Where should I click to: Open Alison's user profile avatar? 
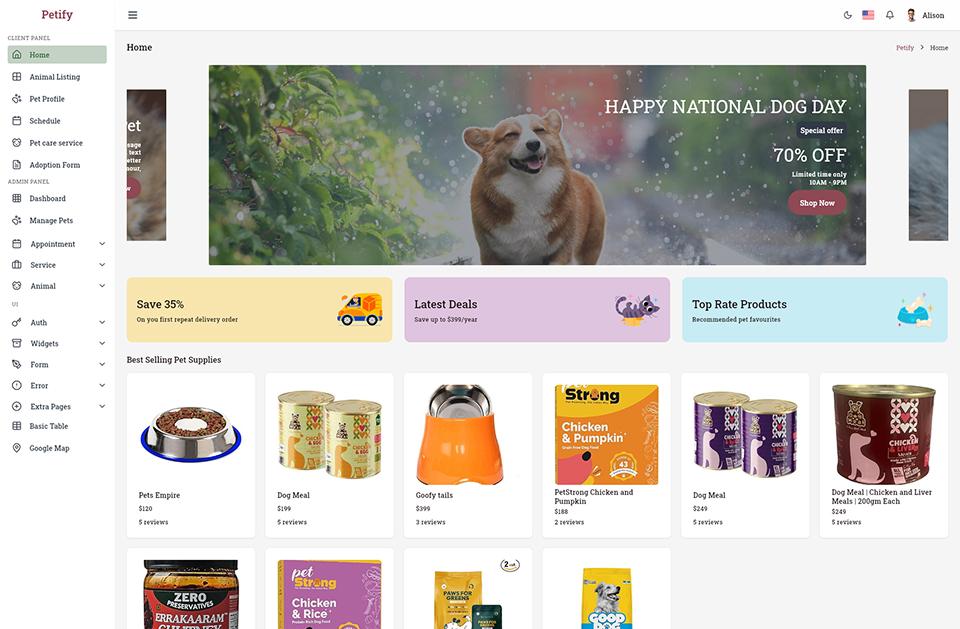click(911, 15)
